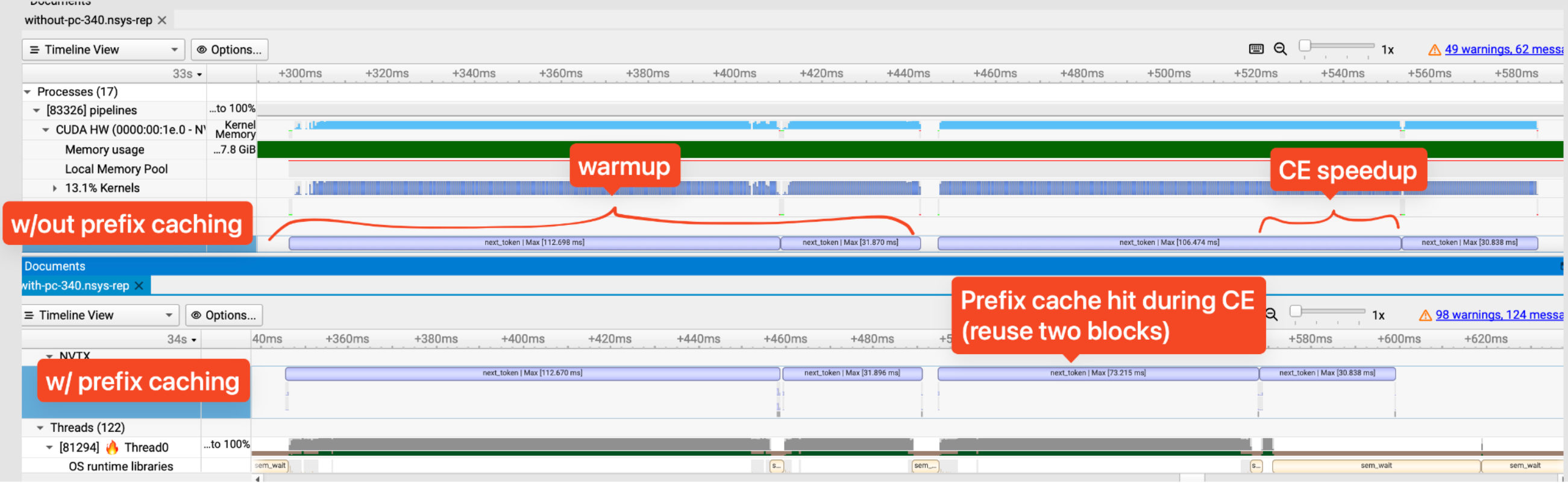The height and width of the screenshot is (485, 1568).
Task: Click the upper 1x zoom slider handle
Action: click(x=1305, y=46)
